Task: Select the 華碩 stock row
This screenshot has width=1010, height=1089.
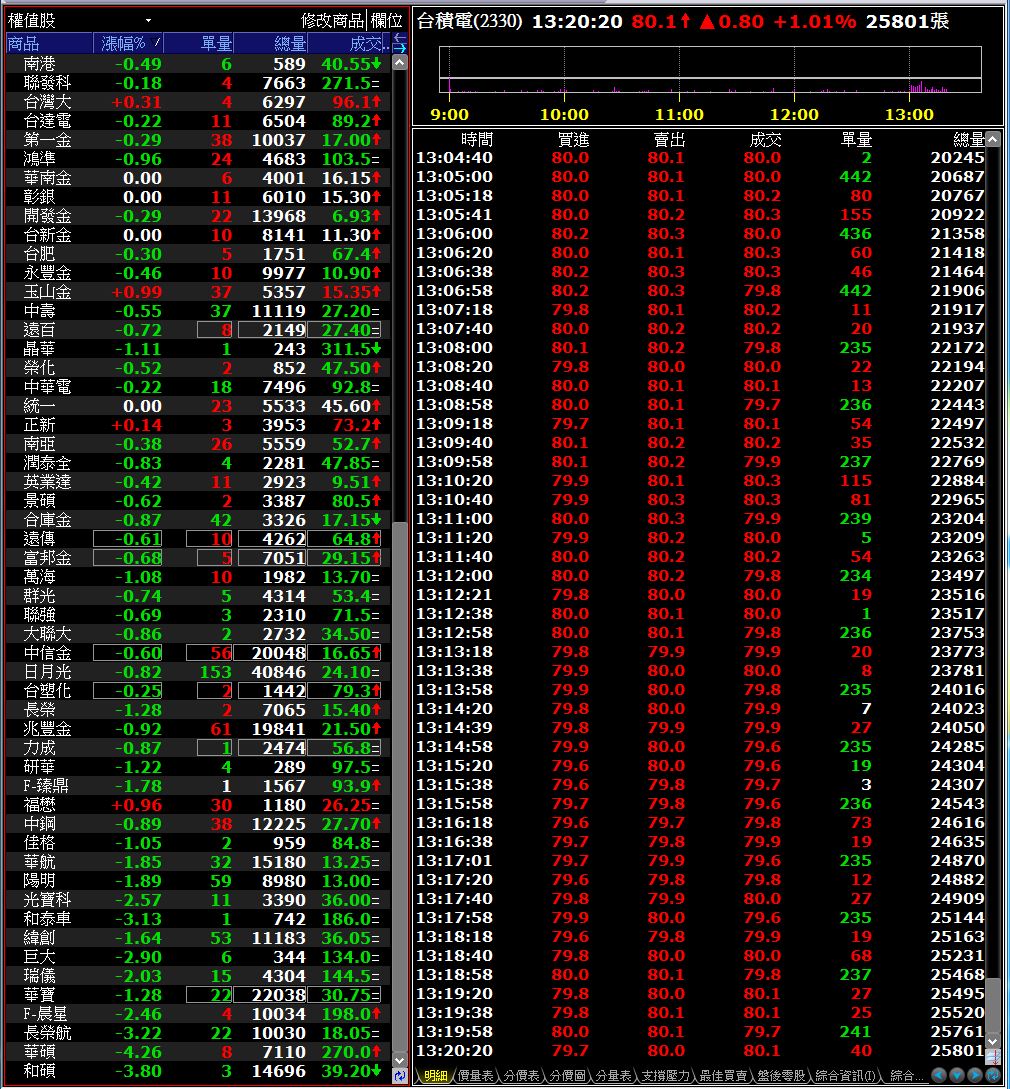Action: tap(198, 1051)
